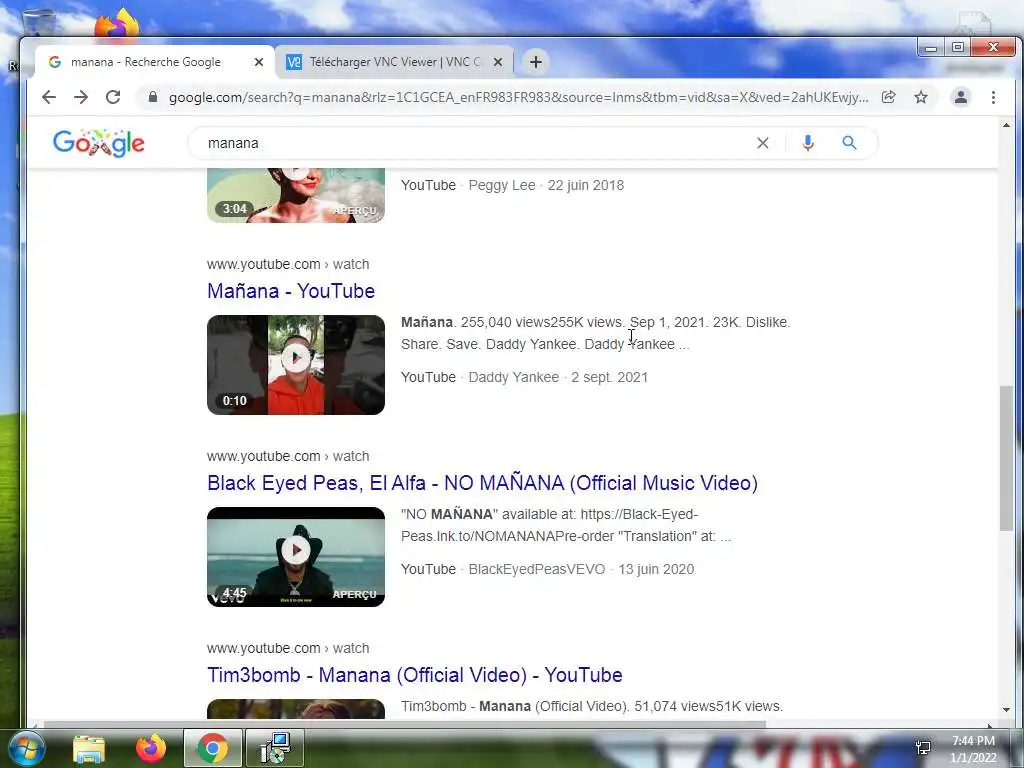Open the Chrome profile avatar menu
The height and width of the screenshot is (768, 1024).
961,97
